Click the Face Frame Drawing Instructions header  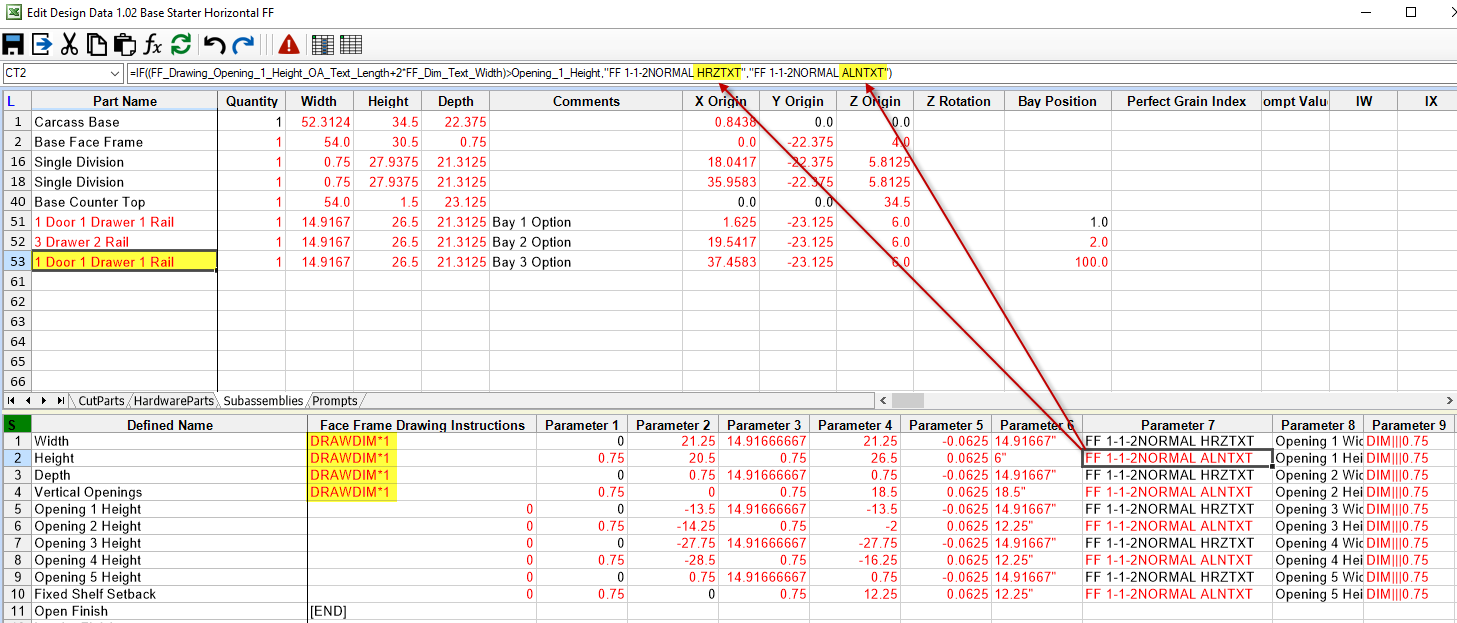tap(422, 425)
